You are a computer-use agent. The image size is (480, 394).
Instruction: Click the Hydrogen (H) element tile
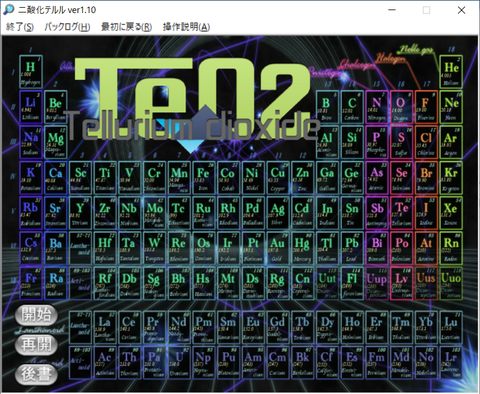coord(31,72)
